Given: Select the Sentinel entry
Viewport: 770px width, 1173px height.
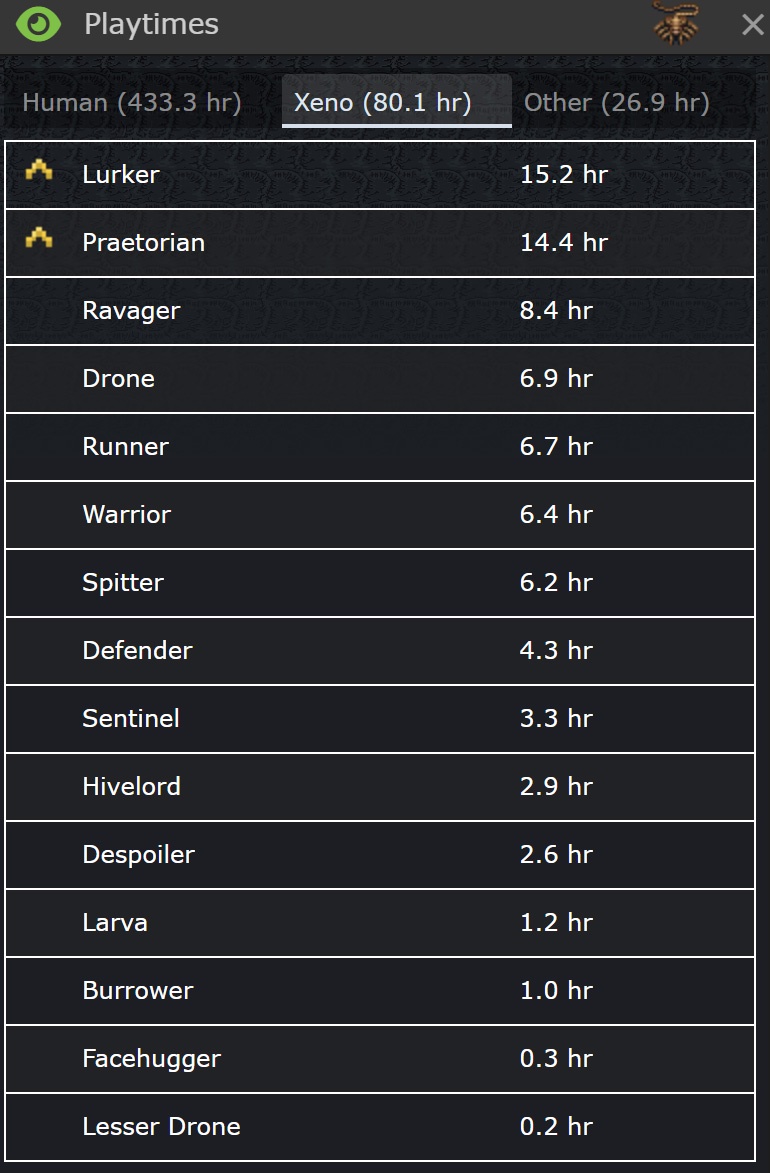Looking at the screenshot, I should tap(380, 719).
